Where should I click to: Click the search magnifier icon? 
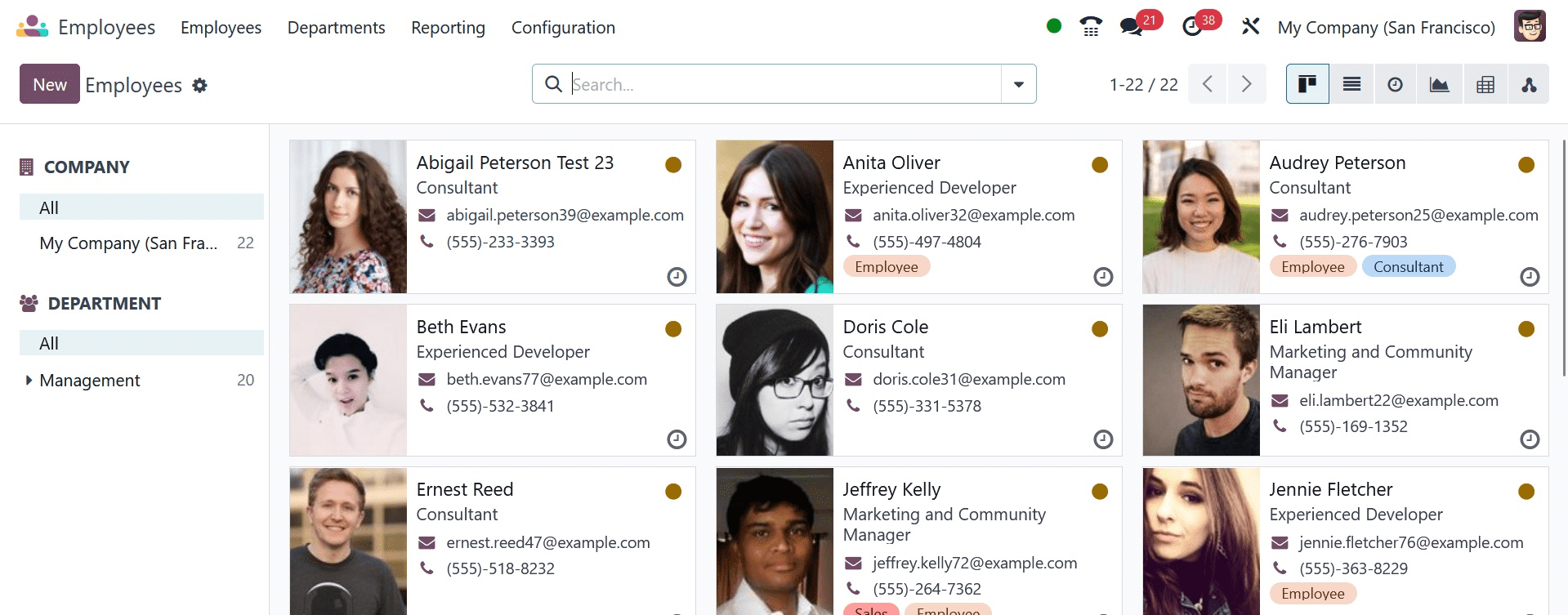(x=553, y=84)
